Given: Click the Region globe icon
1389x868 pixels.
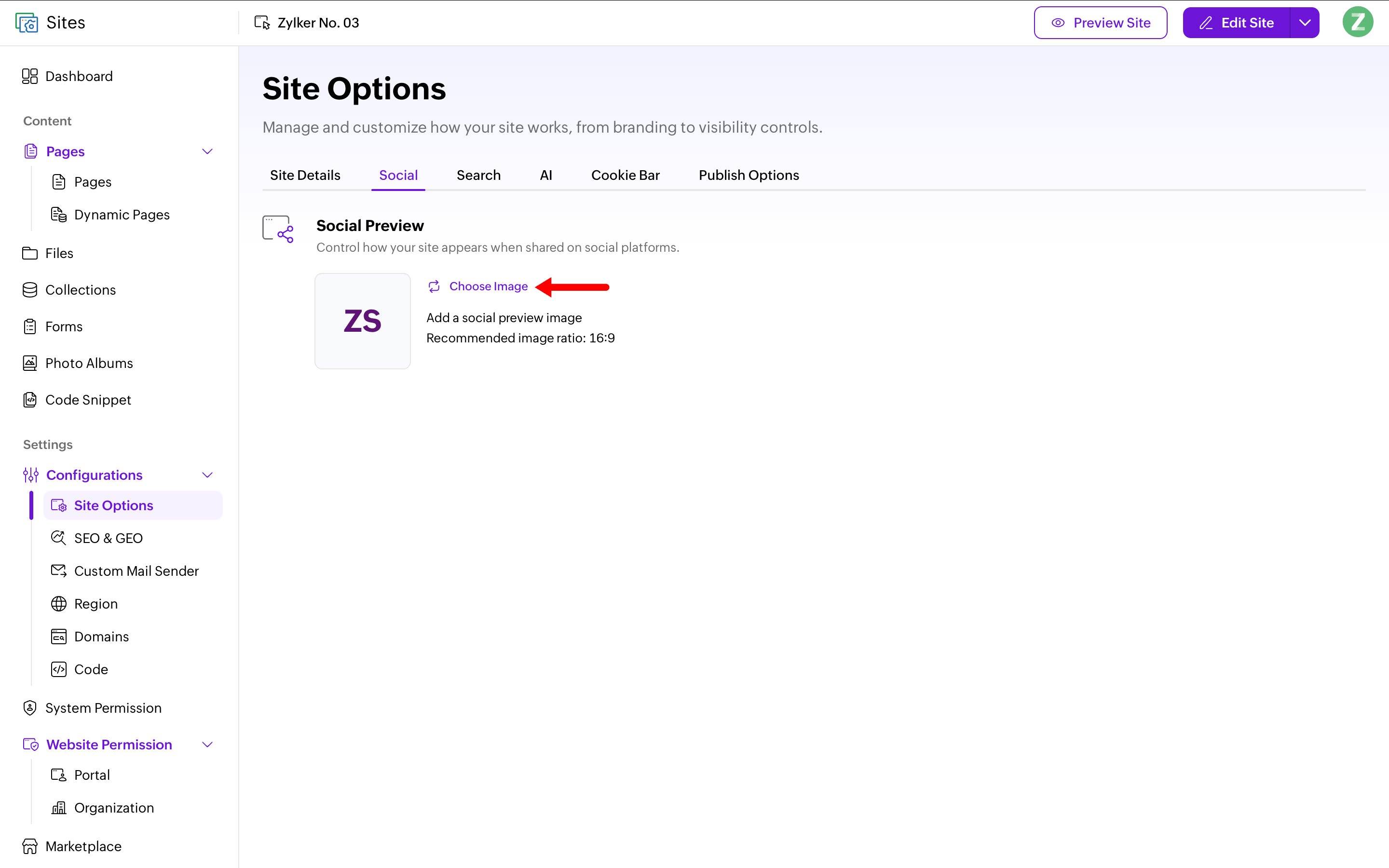Looking at the screenshot, I should coord(58,604).
